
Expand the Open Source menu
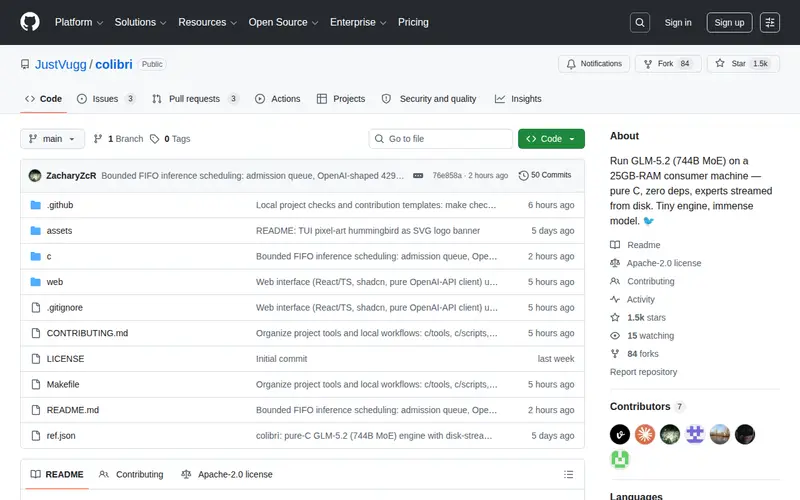[283, 22]
